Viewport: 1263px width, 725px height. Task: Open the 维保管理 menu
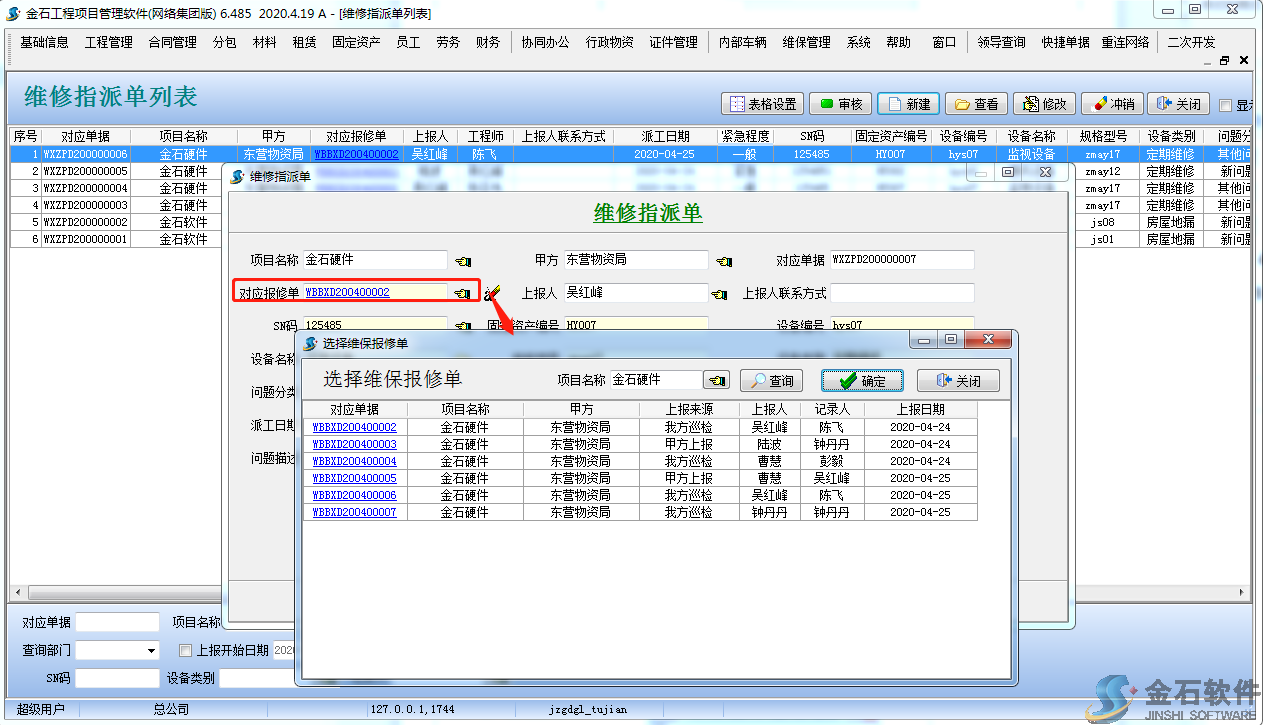click(807, 42)
